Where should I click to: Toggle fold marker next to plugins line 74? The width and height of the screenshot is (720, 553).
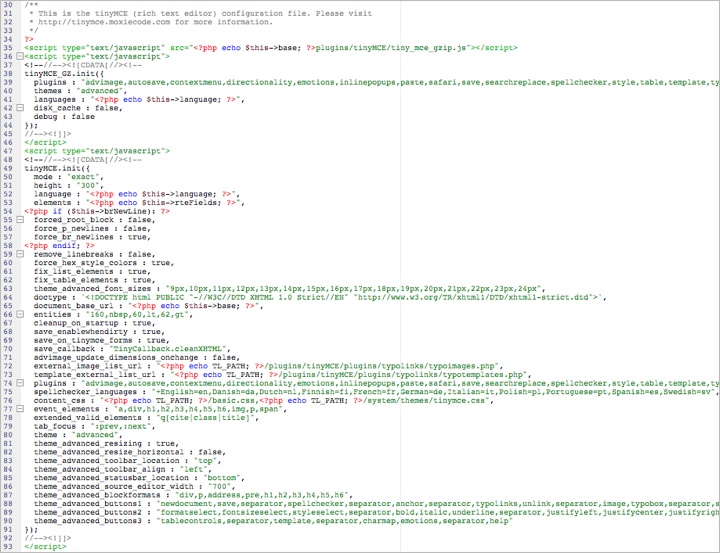(x=20, y=383)
